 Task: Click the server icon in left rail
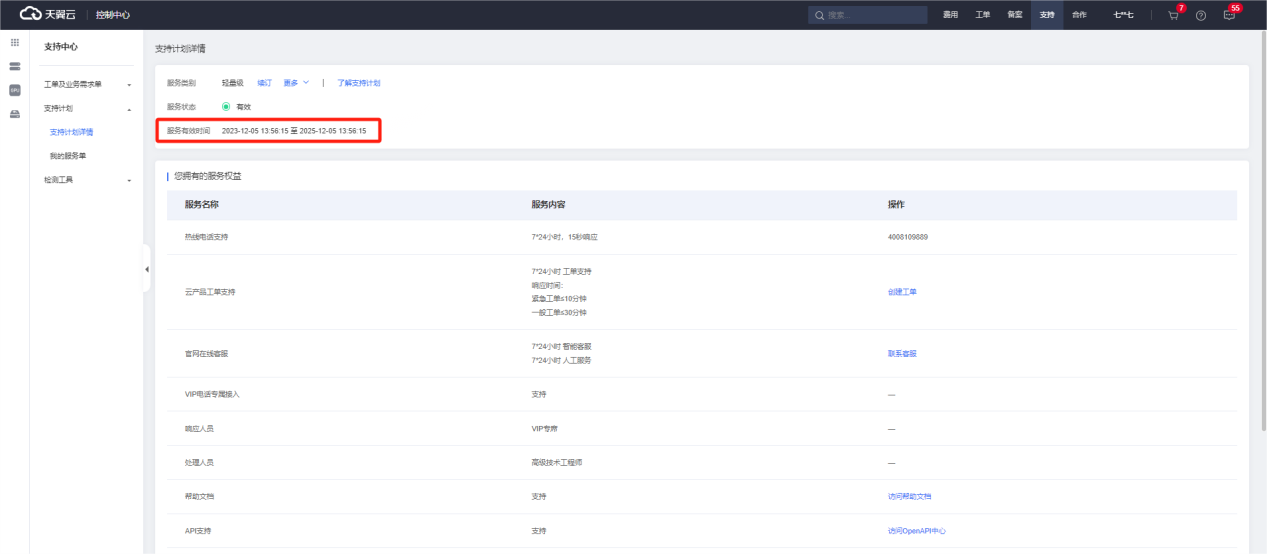(x=14, y=66)
